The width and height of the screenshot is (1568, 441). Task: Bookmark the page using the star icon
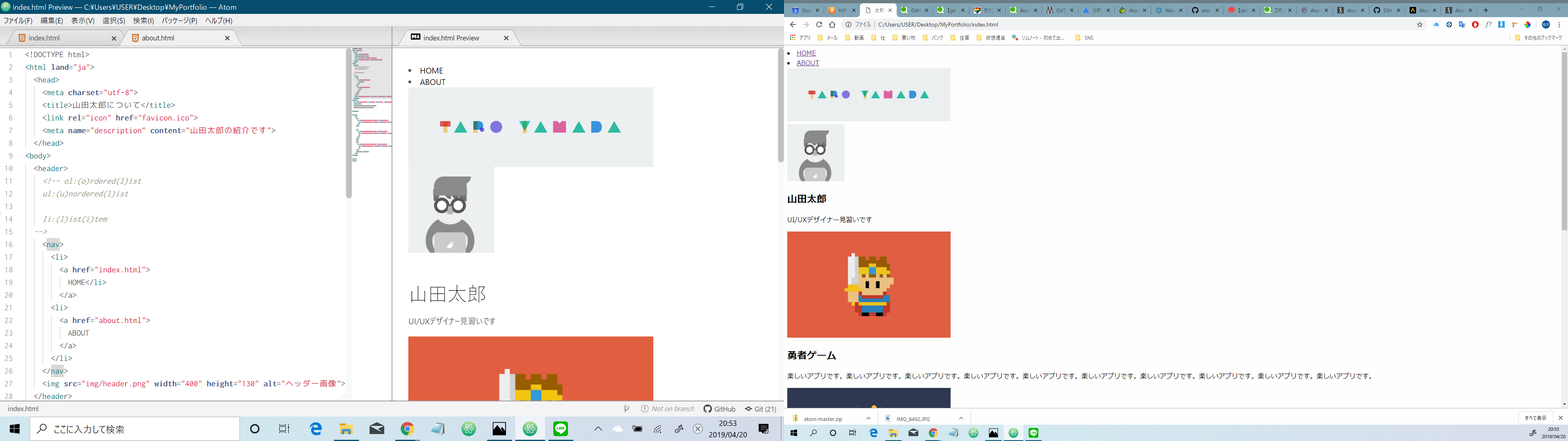tap(1420, 24)
